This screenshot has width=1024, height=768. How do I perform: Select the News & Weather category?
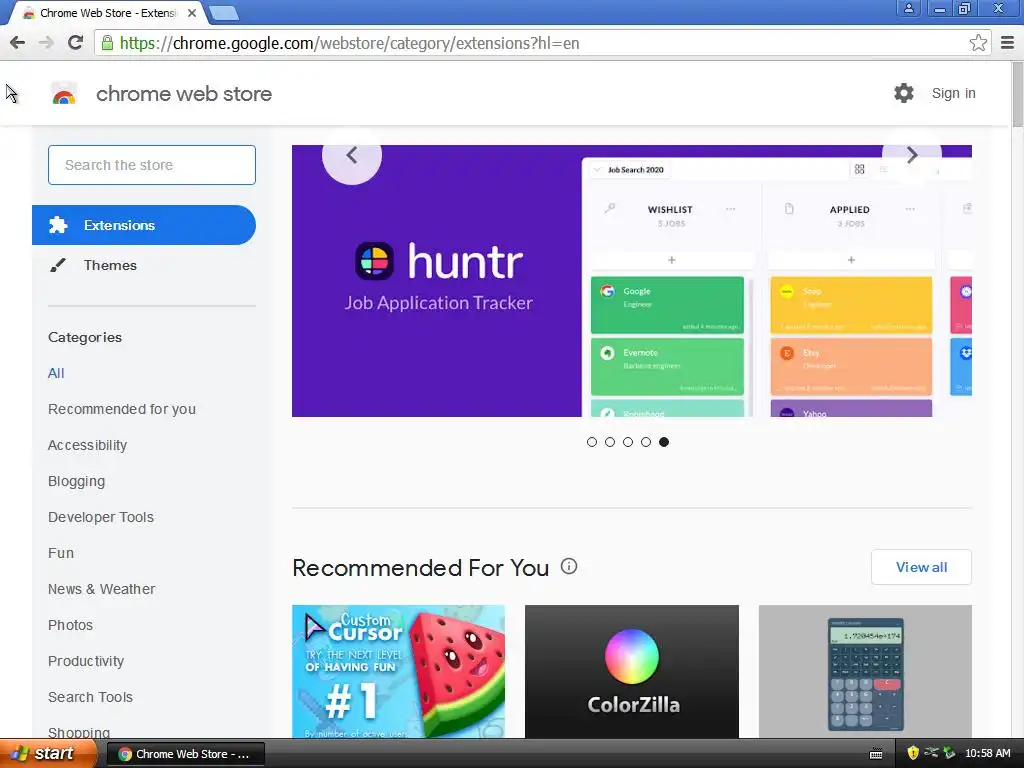pyautogui.click(x=101, y=588)
